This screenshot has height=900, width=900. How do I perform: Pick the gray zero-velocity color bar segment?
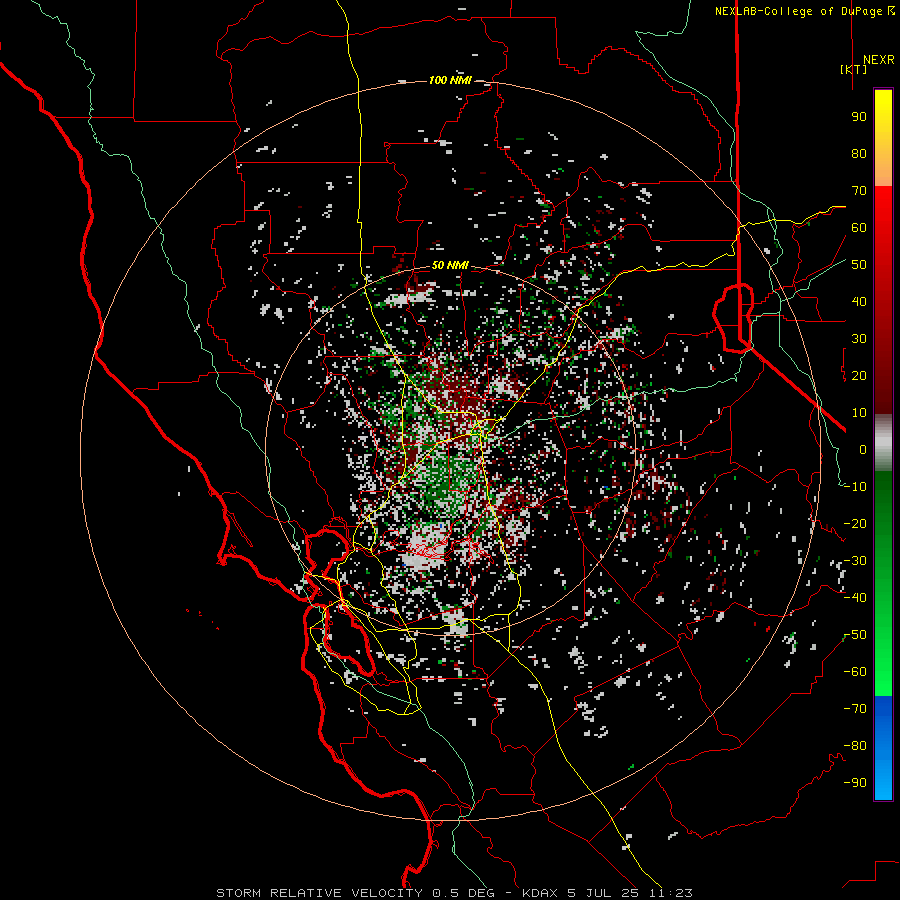(x=883, y=443)
